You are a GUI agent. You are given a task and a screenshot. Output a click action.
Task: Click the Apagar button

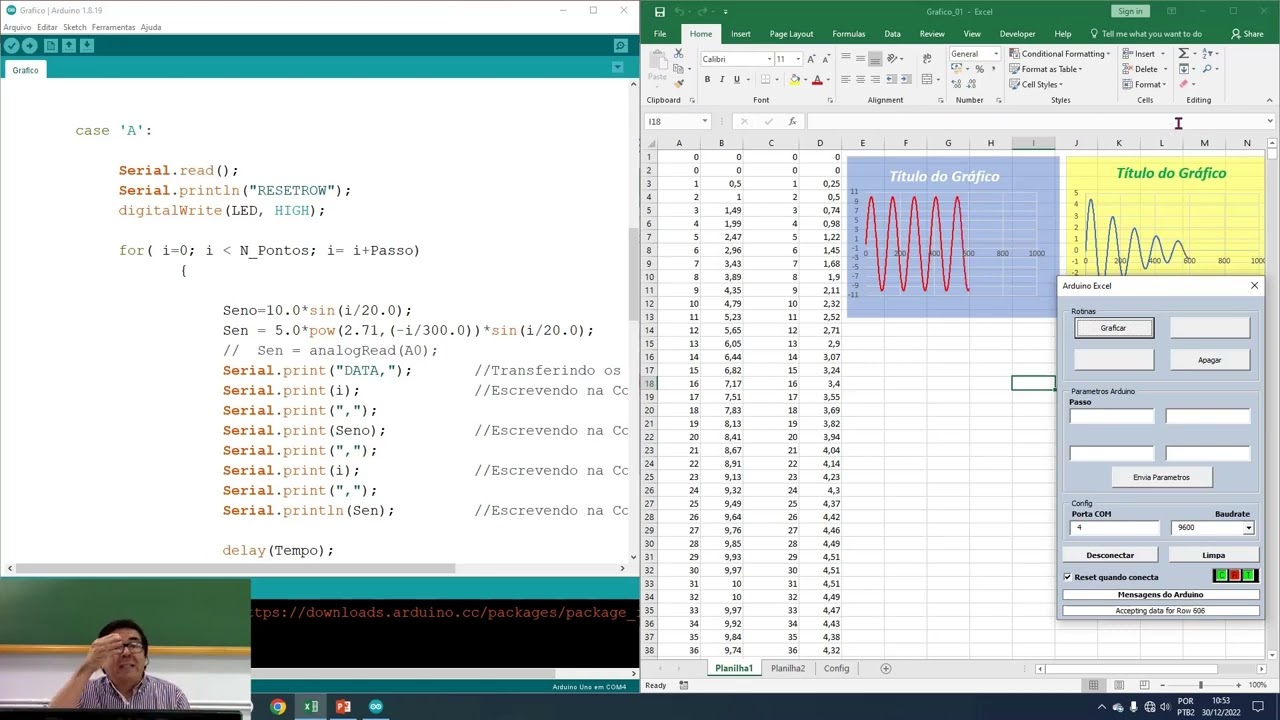click(x=1209, y=360)
